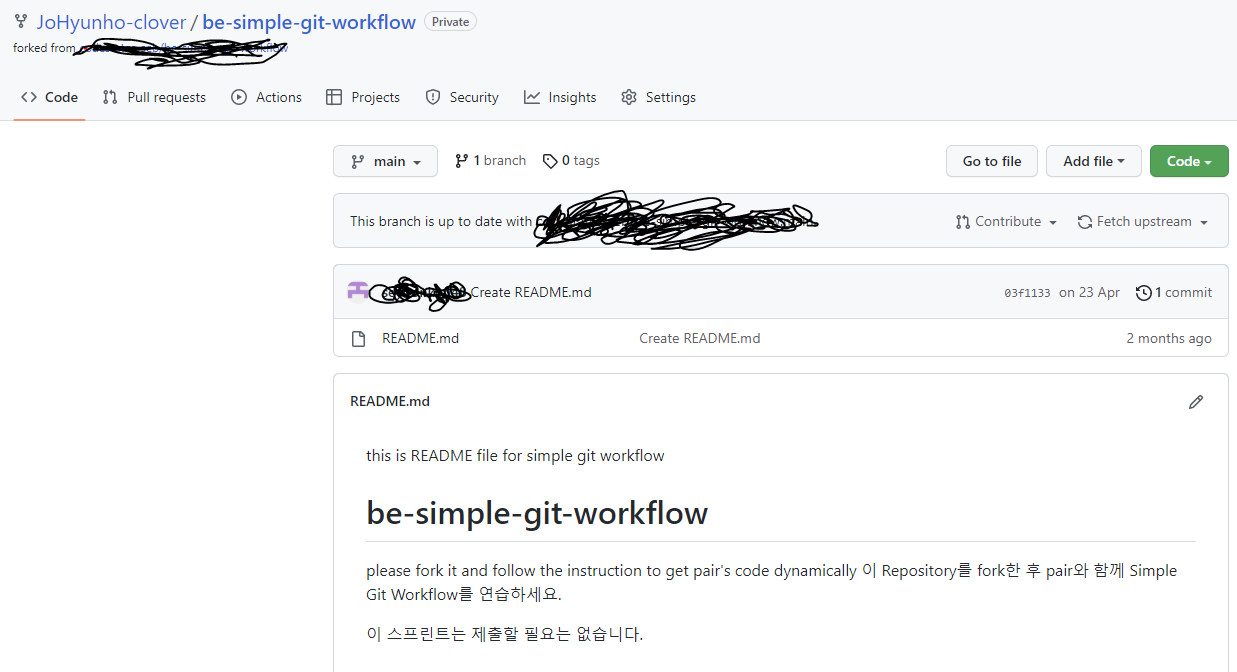Open JoHyunho-clover profile link
This screenshot has width=1237, height=672.
pyautogui.click(x=111, y=22)
